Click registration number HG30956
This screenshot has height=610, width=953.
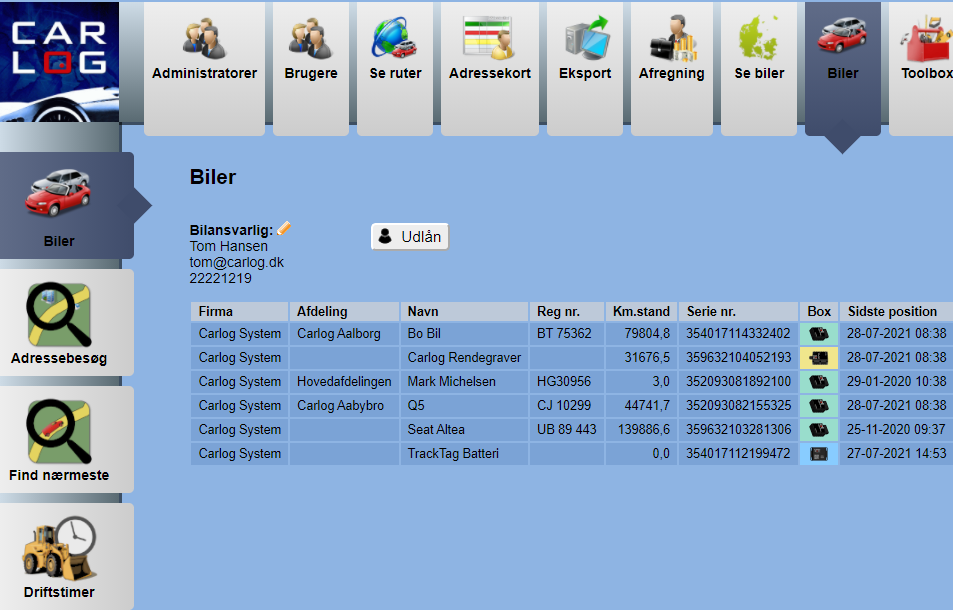point(563,382)
